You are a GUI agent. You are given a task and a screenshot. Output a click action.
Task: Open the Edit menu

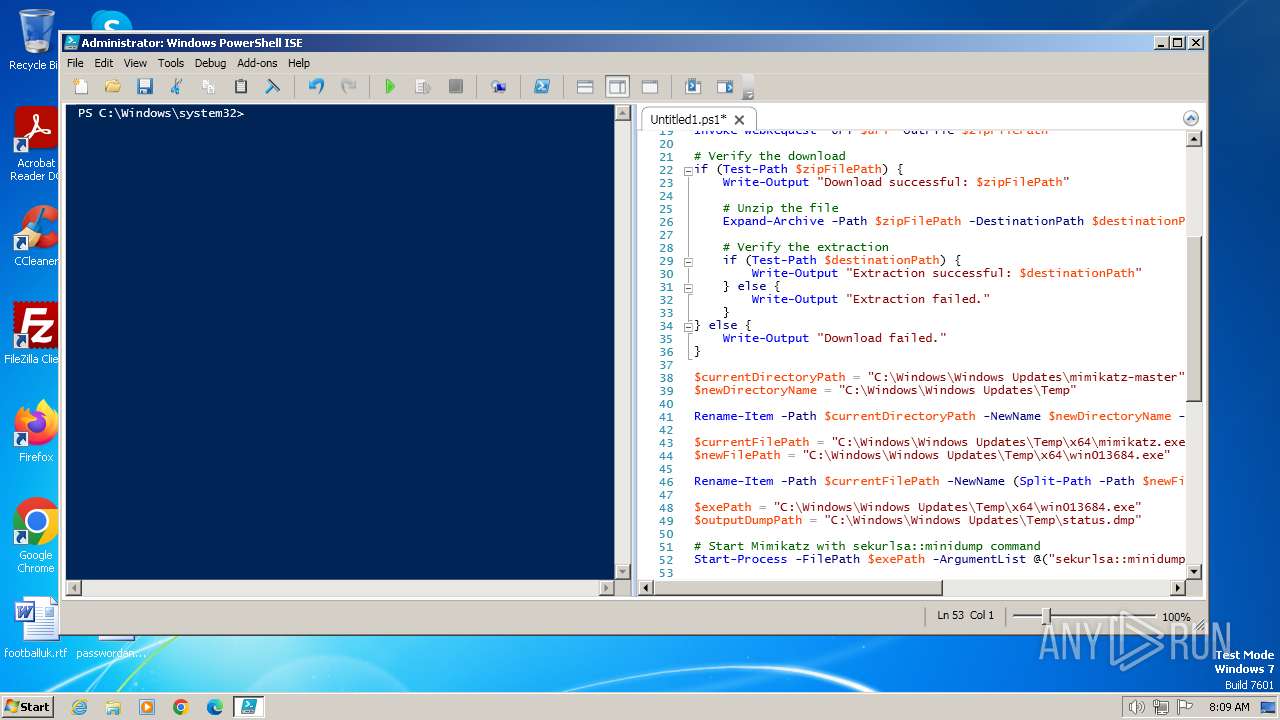coord(104,63)
